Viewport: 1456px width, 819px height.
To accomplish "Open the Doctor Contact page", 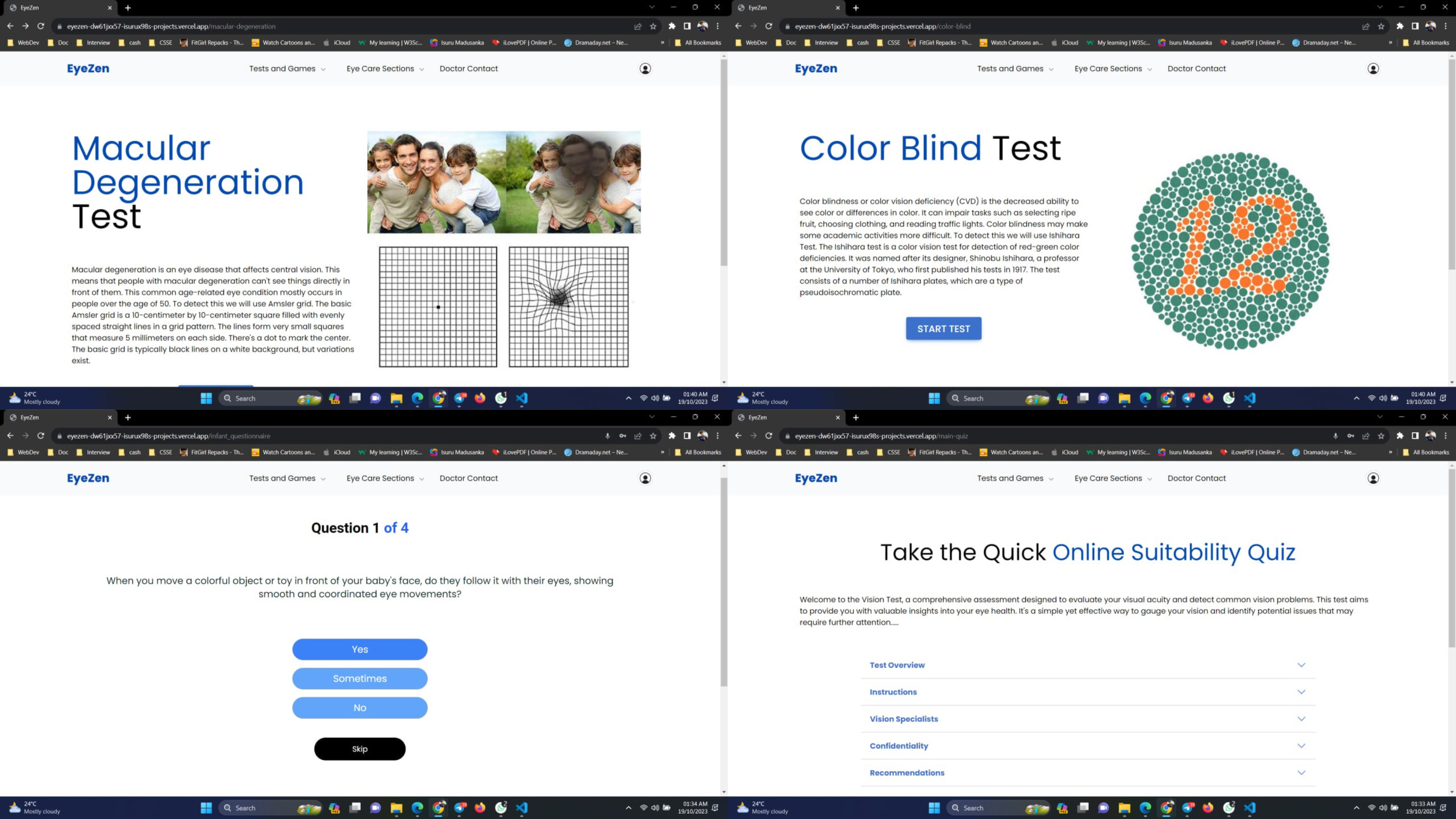I will pyautogui.click(x=469, y=68).
